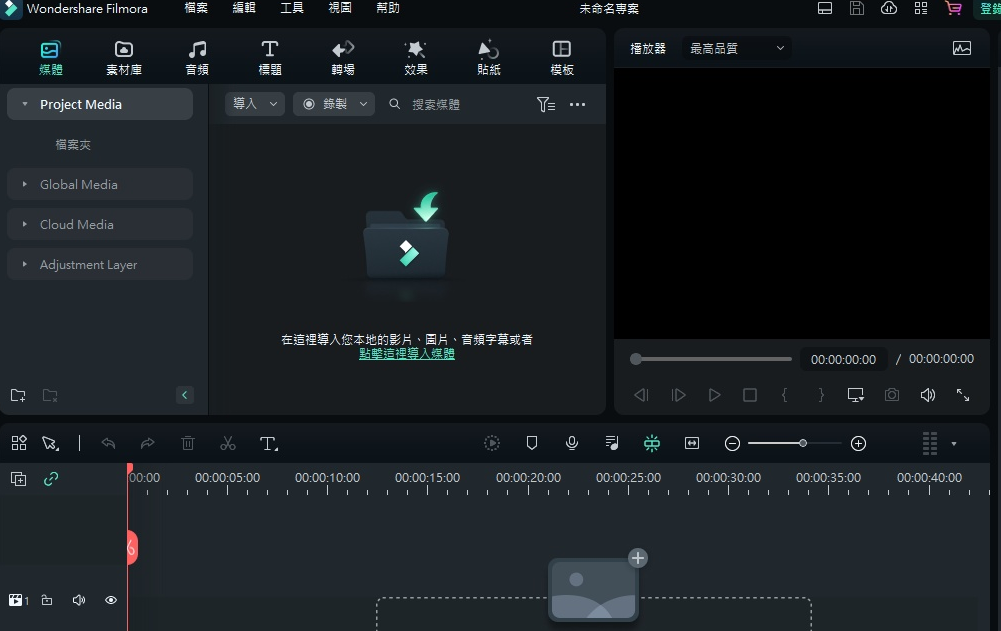Click the cloud upload icon
The image size is (1001, 631).
889,8
